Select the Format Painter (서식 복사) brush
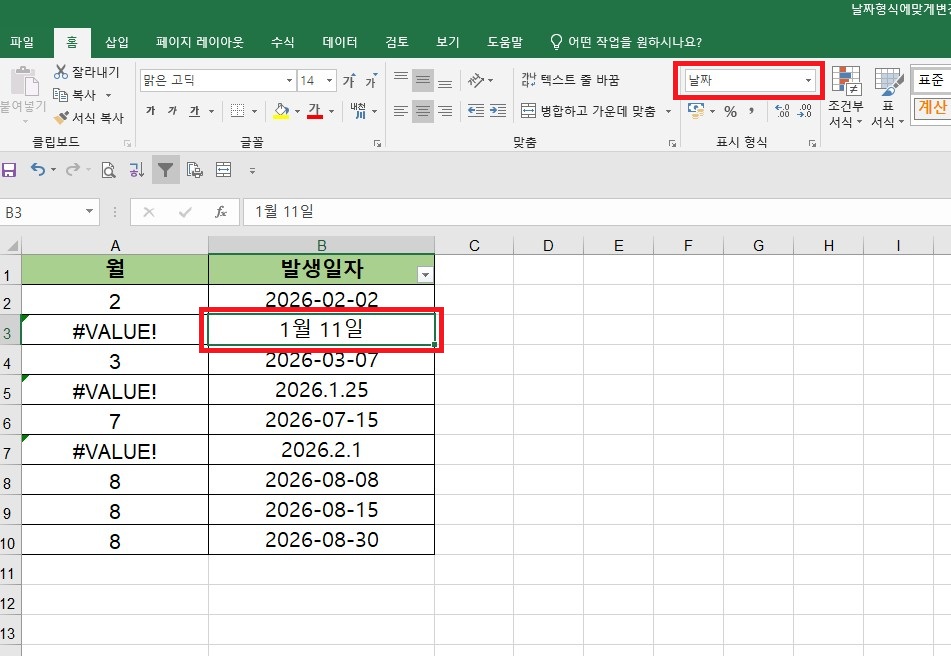Image resolution: width=951 pixels, height=656 pixels. (61, 118)
